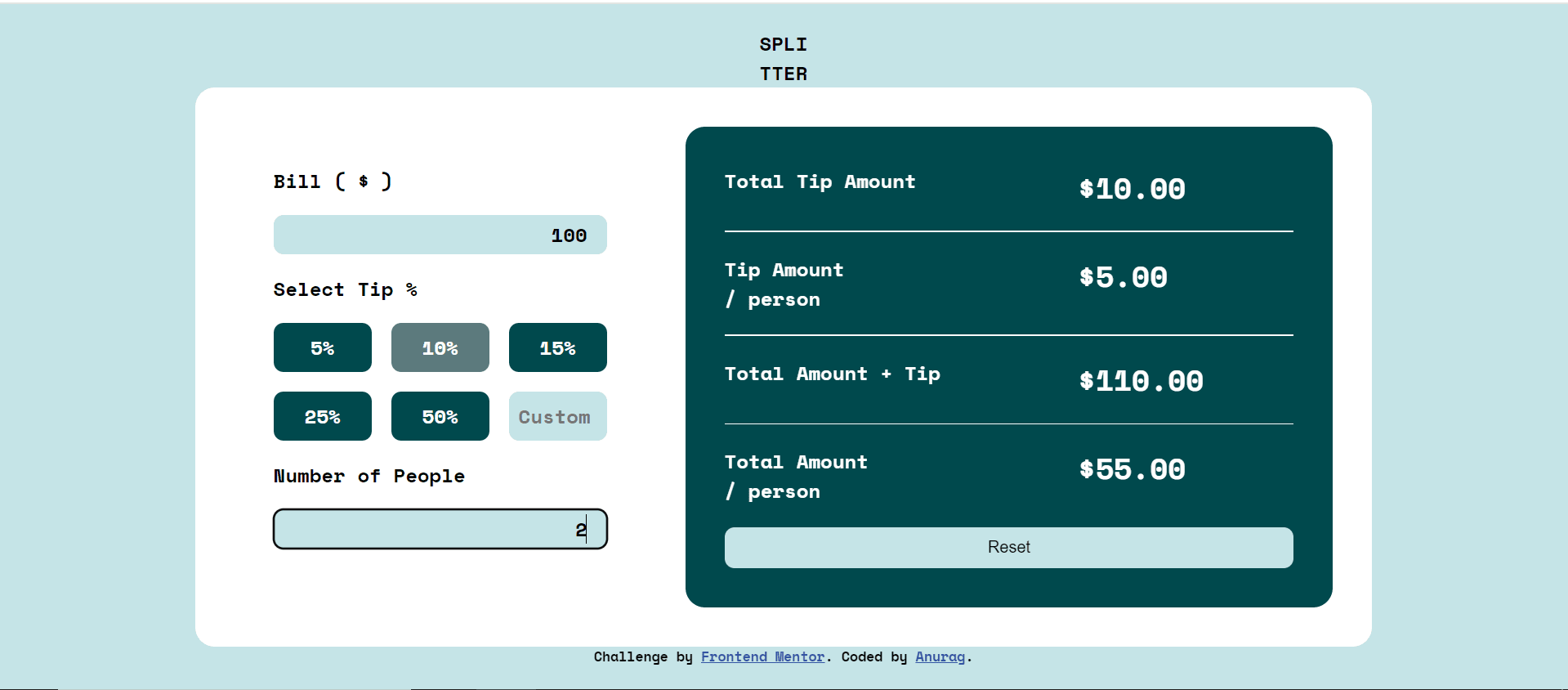Select the 50% tip option
The height and width of the screenshot is (690, 1568).
click(440, 416)
